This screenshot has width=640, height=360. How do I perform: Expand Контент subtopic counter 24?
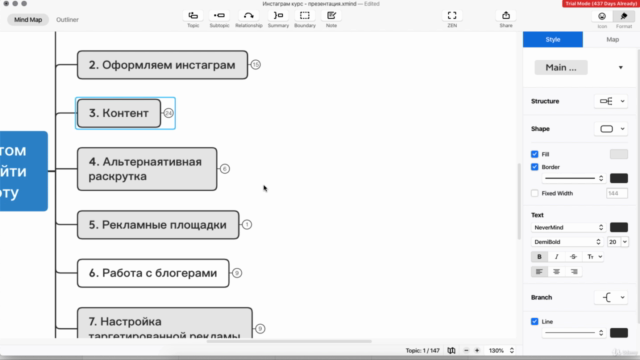coord(169,113)
